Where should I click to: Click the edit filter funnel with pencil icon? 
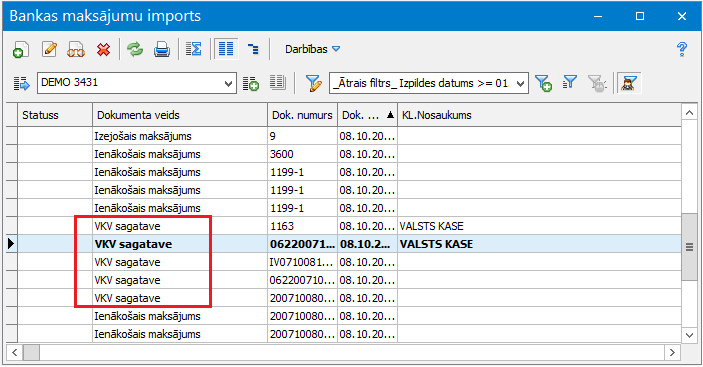pyautogui.click(x=313, y=83)
